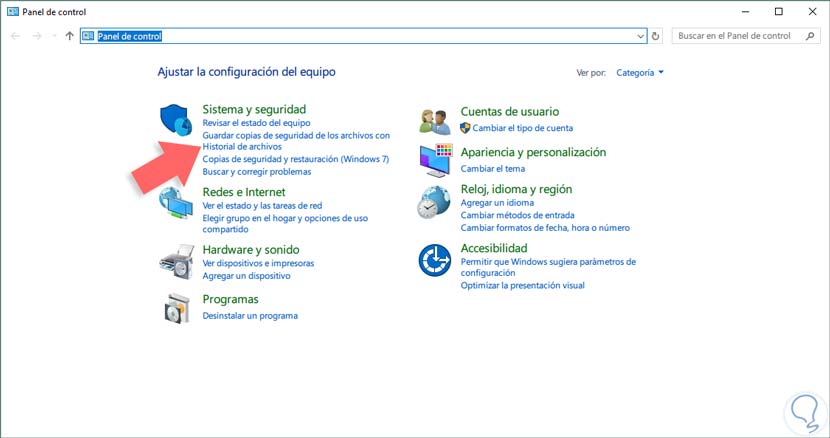Click Agregar un idioma
This screenshot has width=830, height=438.
[497, 203]
